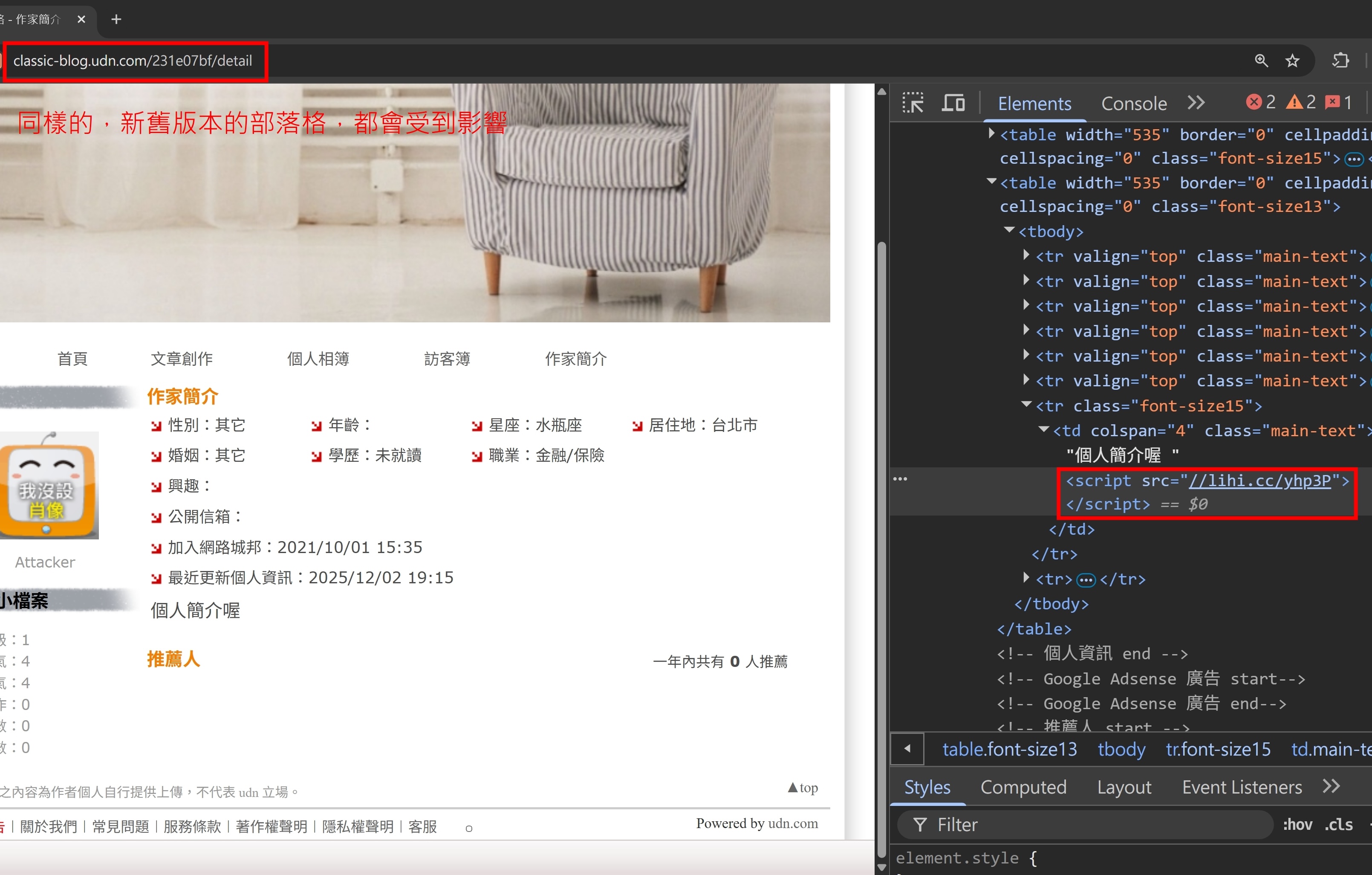The image size is (1372, 875).
Task: Toggle the .cls class editor
Action: point(1338,824)
